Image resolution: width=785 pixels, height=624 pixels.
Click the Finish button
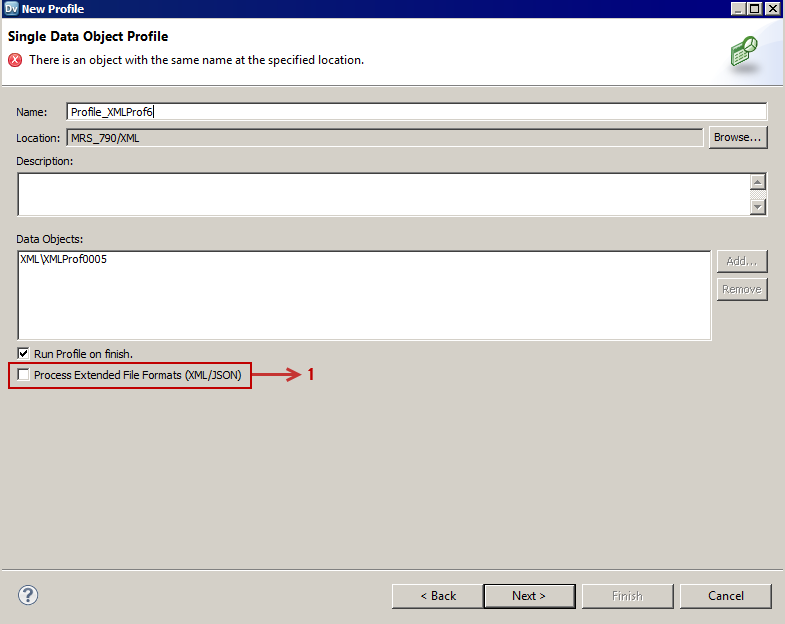[x=627, y=596]
